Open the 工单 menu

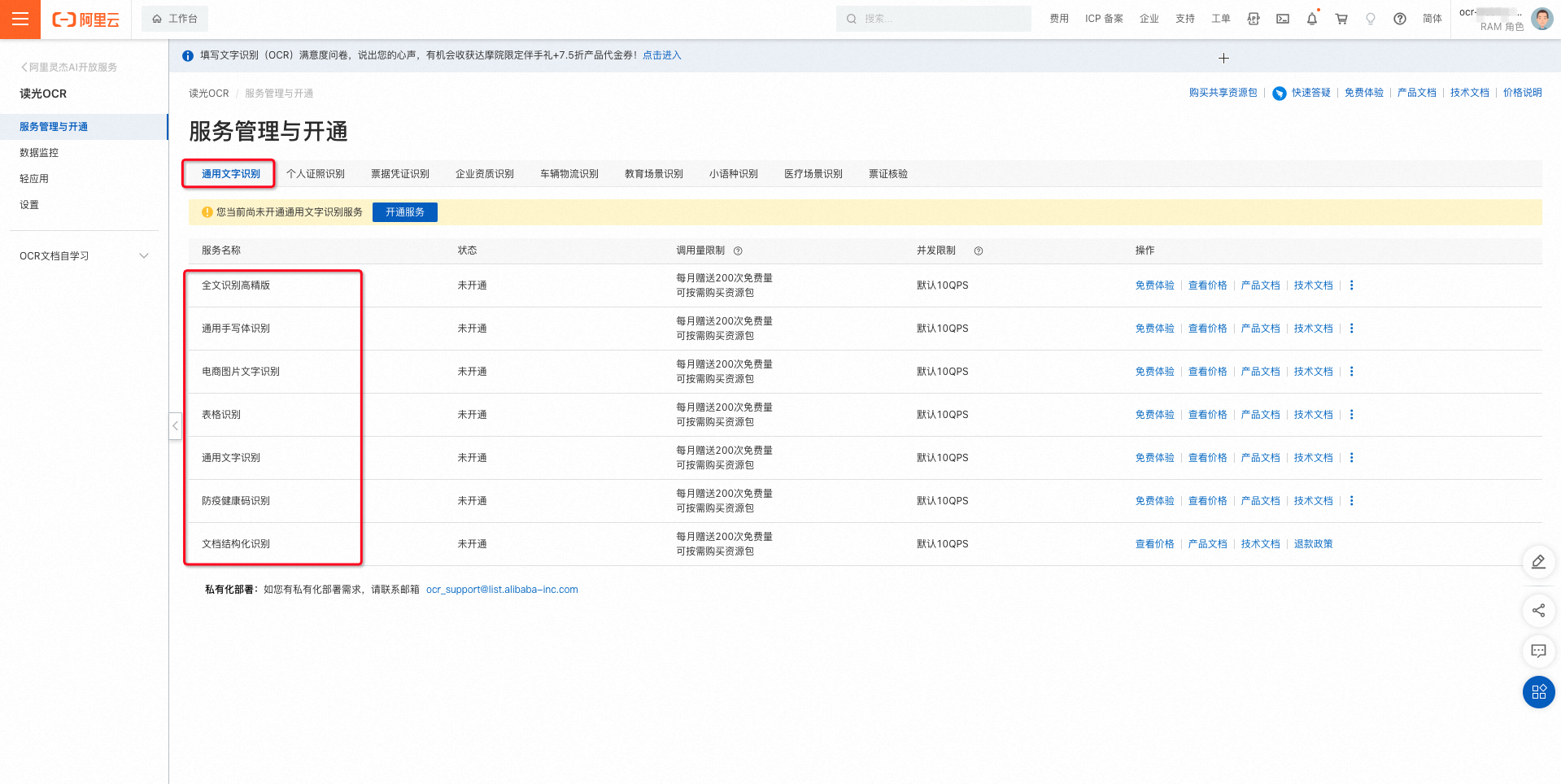(1220, 19)
